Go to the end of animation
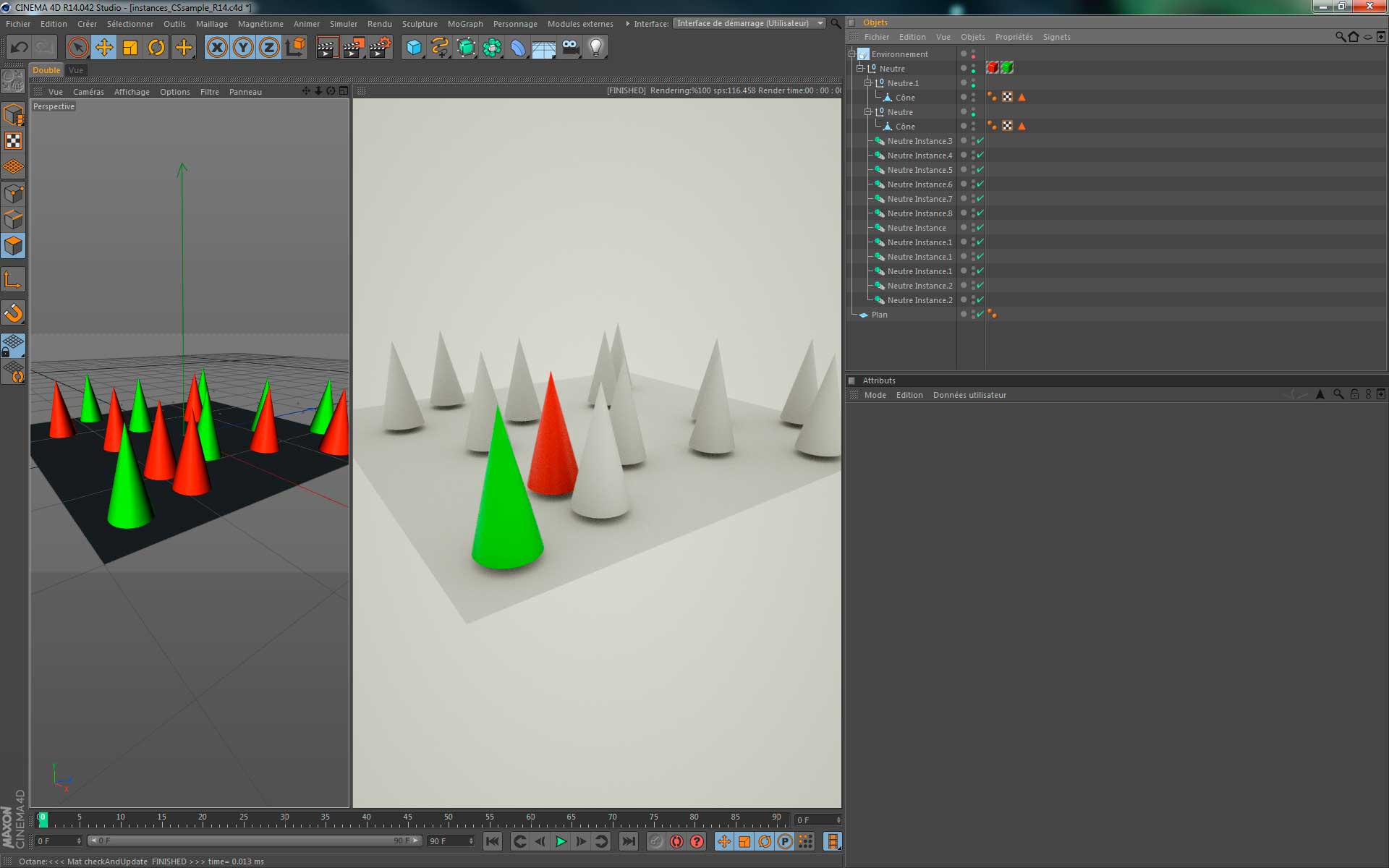Viewport: 1389px width, 868px height. (629, 841)
